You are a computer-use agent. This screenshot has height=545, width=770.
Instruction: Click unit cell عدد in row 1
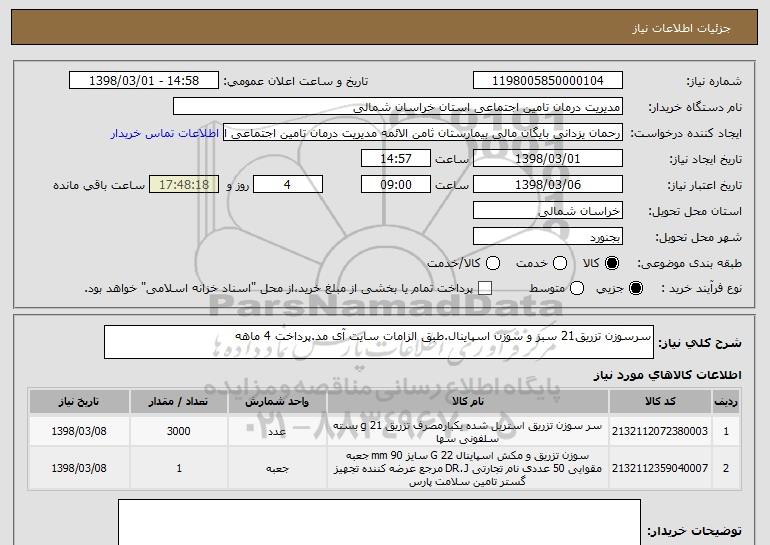[277, 432]
